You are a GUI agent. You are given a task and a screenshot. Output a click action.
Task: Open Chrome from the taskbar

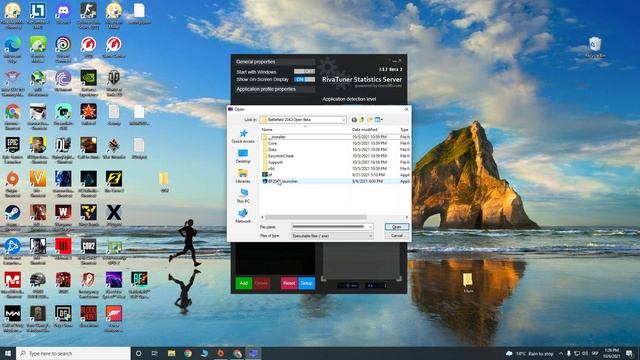(188, 353)
